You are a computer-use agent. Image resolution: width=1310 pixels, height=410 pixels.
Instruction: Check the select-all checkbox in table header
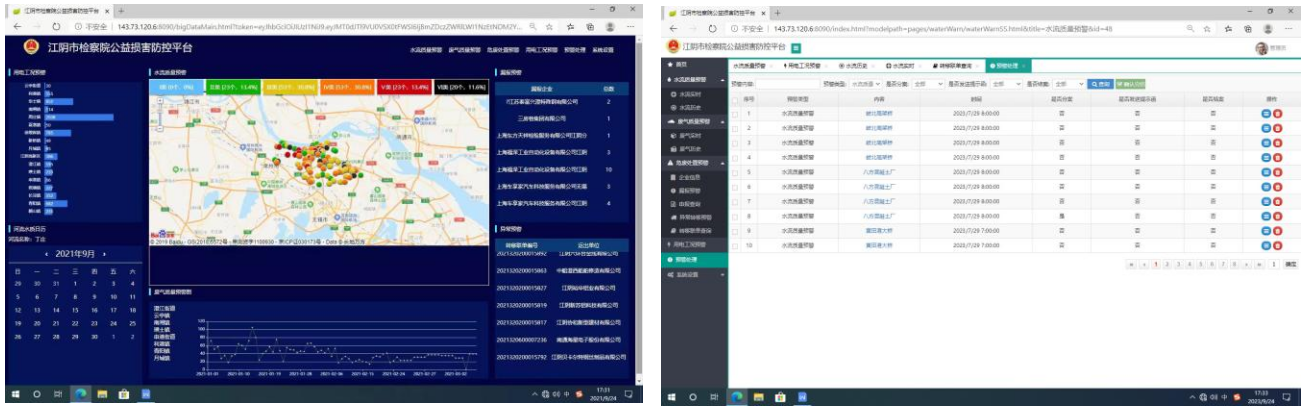click(736, 99)
